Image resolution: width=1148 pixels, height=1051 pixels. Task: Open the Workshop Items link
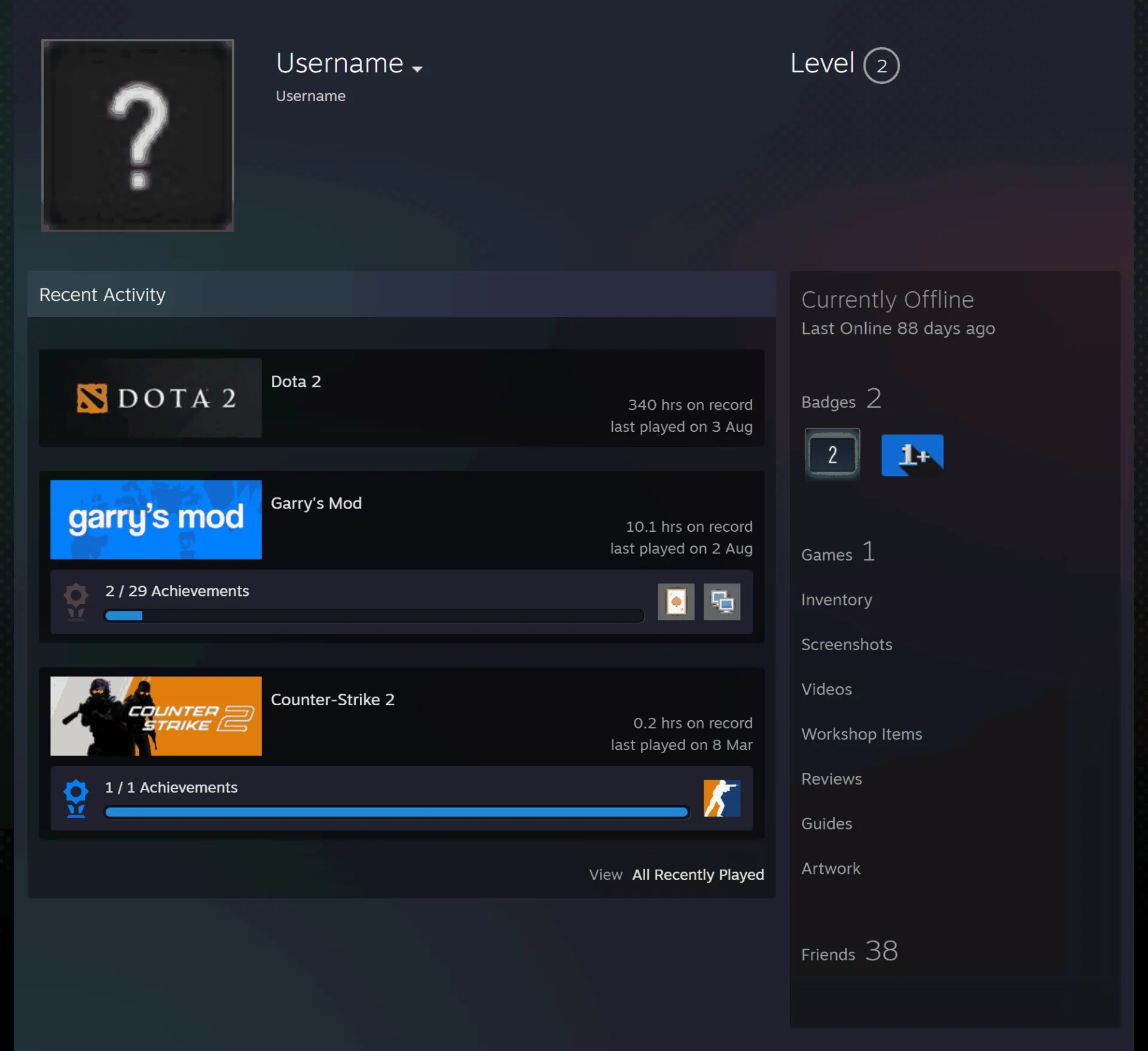862,734
